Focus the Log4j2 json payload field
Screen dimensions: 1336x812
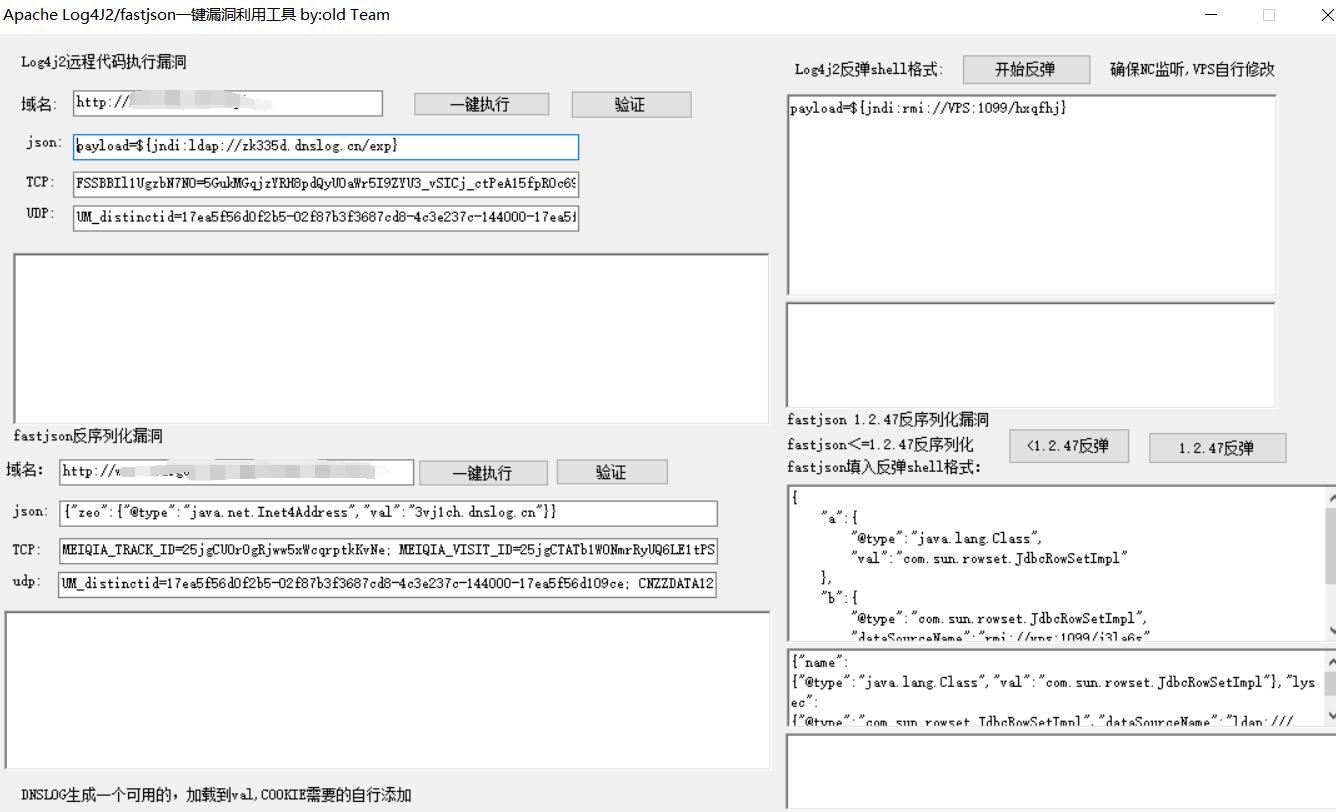325,146
